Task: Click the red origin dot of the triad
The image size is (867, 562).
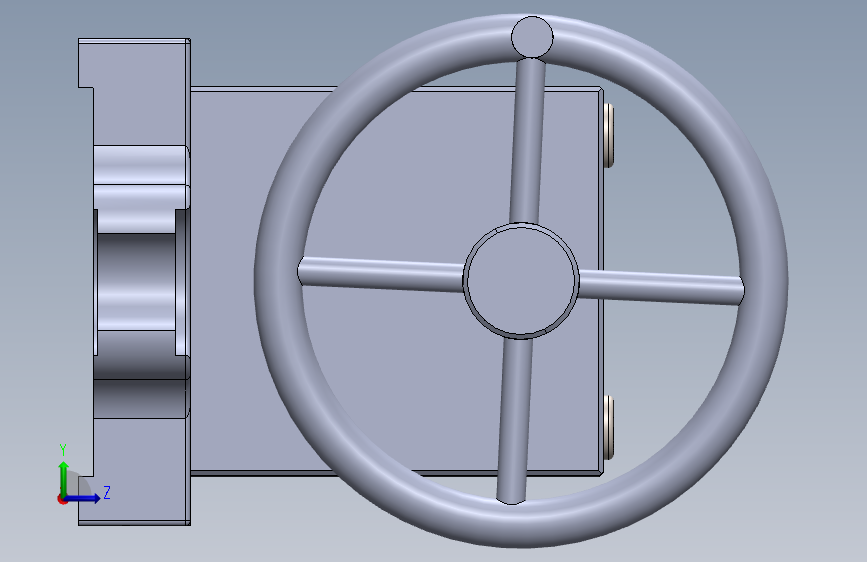Action: tap(61, 499)
